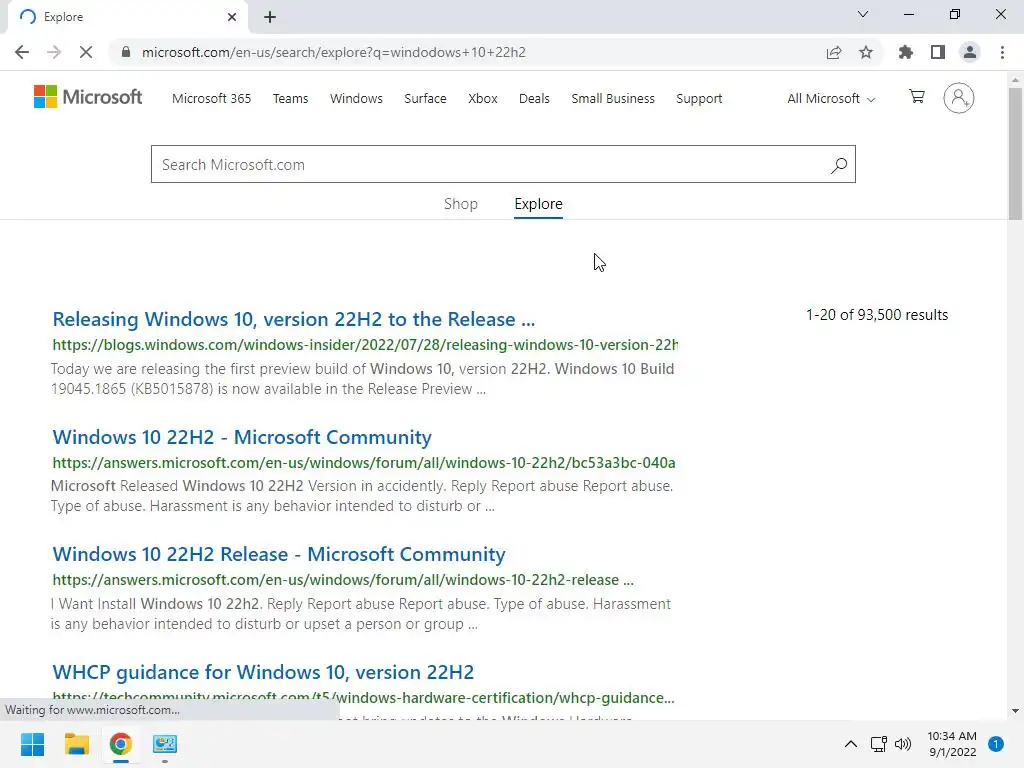Screen dimensions: 1024x768
Task: Click scrollbar down arrow
Action: (x=1015, y=711)
